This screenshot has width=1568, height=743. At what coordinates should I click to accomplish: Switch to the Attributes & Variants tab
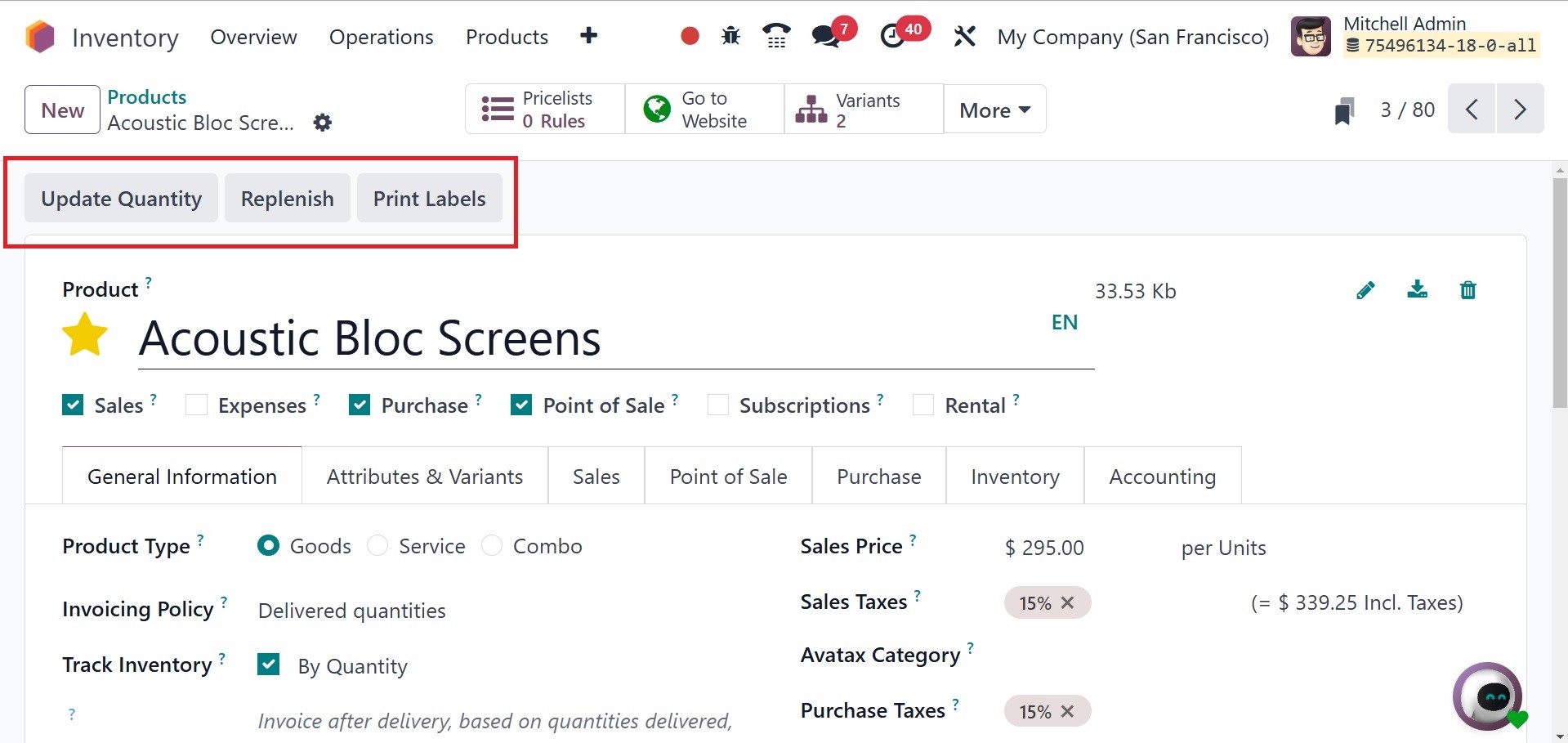[425, 477]
